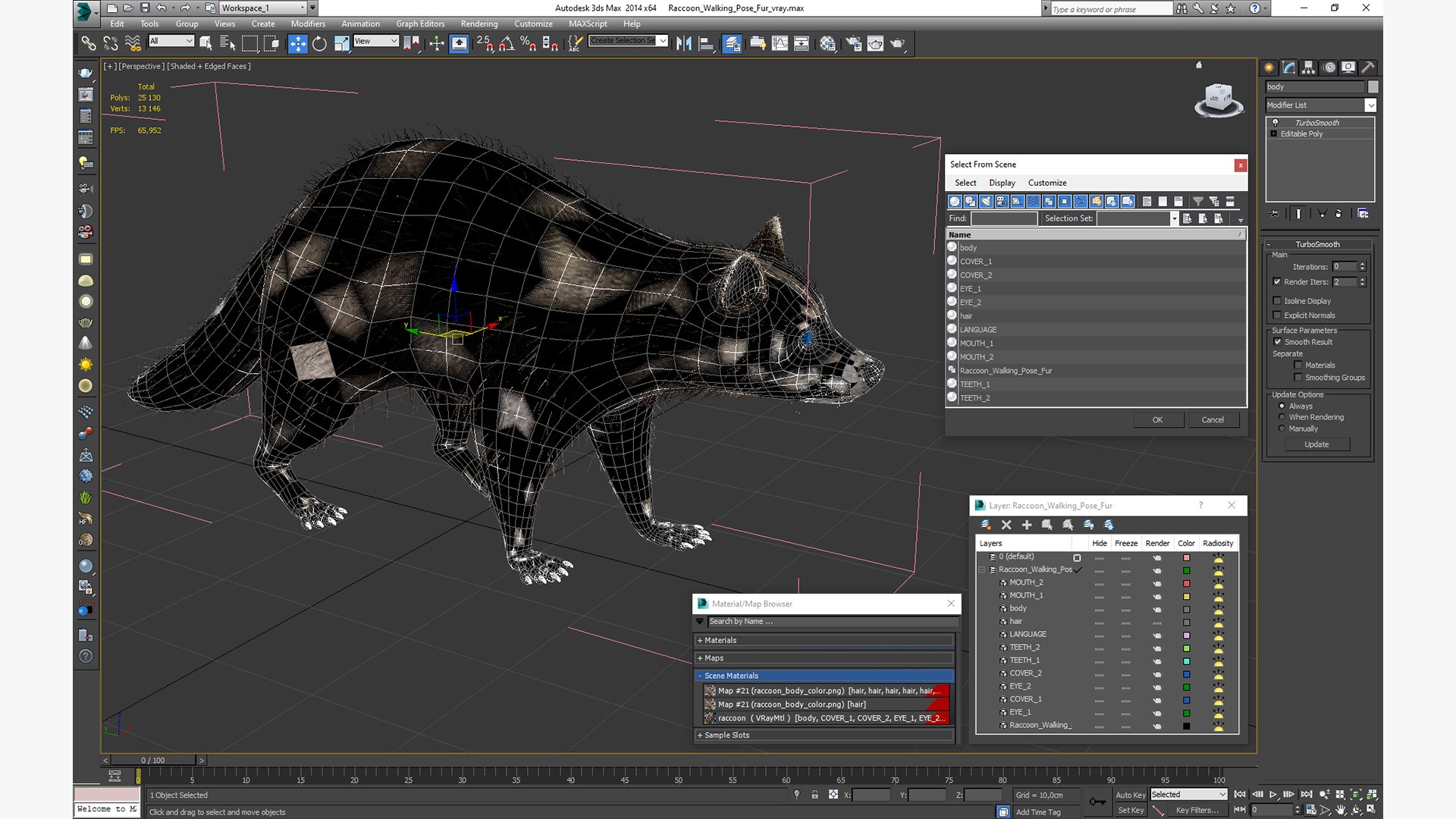Image resolution: width=1456 pixels, height=819 pixels.
Task: Click Pin Stack icon under modifier stack
Action: 1274,214
